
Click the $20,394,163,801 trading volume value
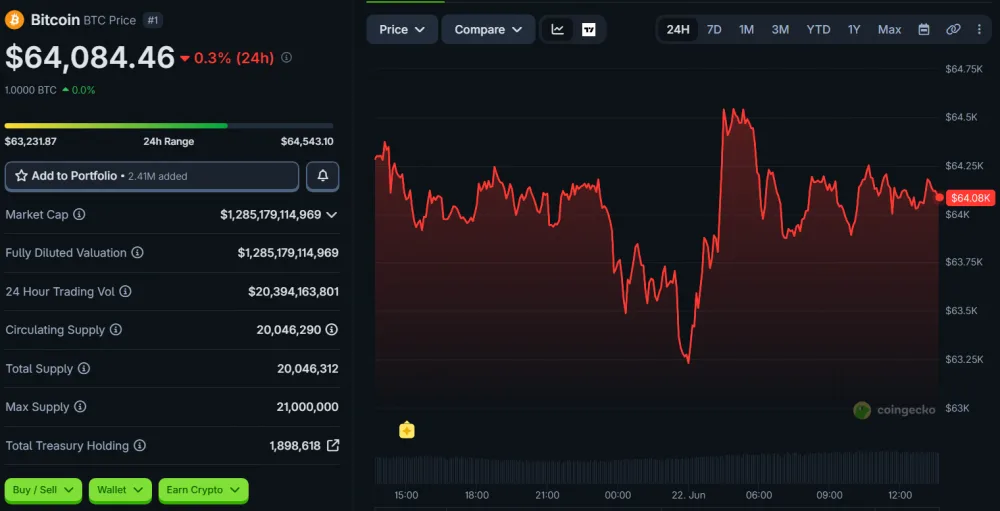click(293, 292)
